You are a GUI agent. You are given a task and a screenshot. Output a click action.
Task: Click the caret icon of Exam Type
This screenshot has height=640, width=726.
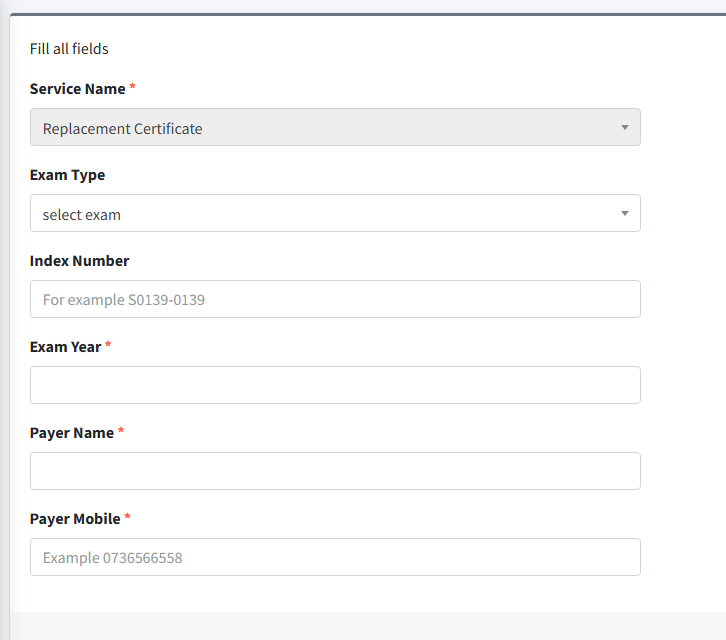624,214
